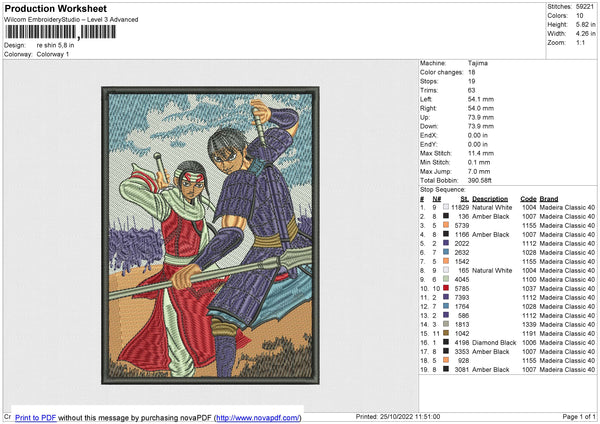The width and height of the screenshot is (600, 424).
Task: Click the Amber Black swatch in stop row 2
Action: click(446, 216)
